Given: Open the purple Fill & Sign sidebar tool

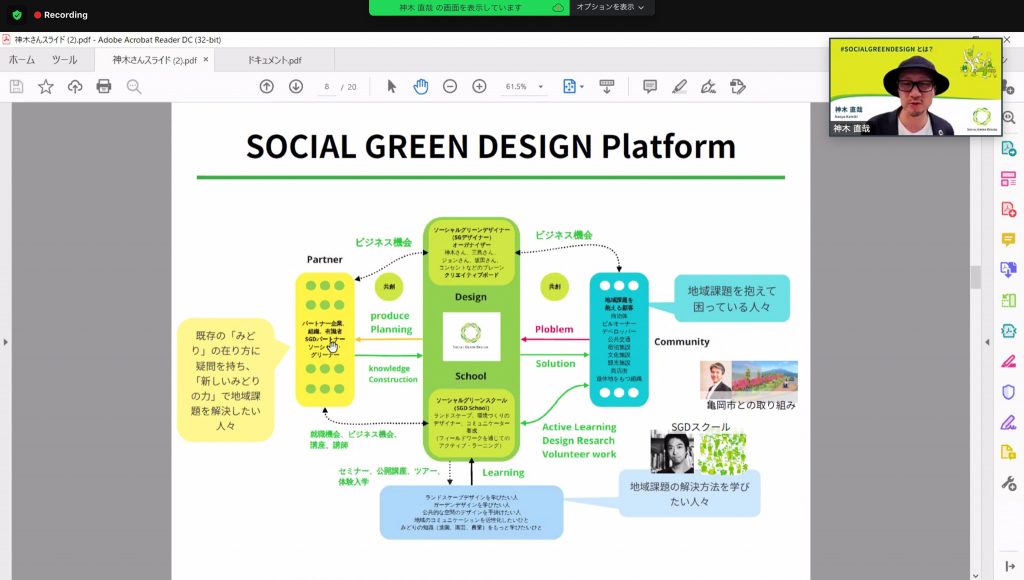Looking at the screenshot, I should coord(1008,423).
